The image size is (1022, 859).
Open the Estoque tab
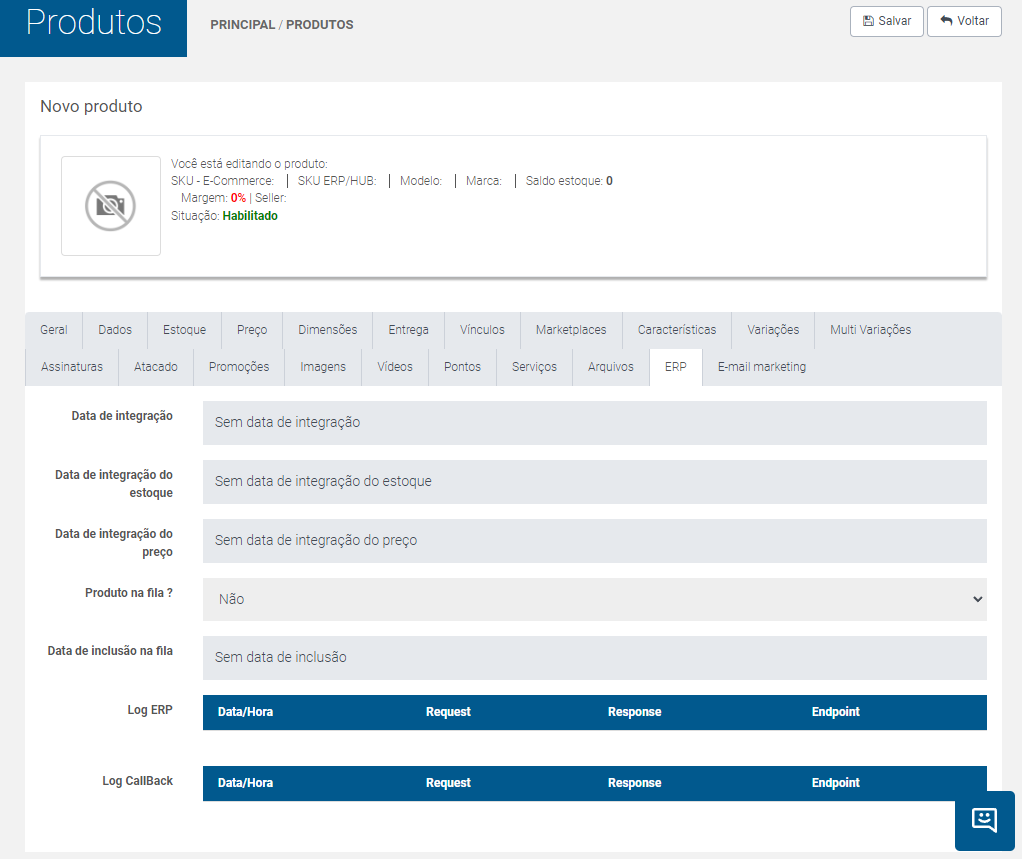point(184,330)
